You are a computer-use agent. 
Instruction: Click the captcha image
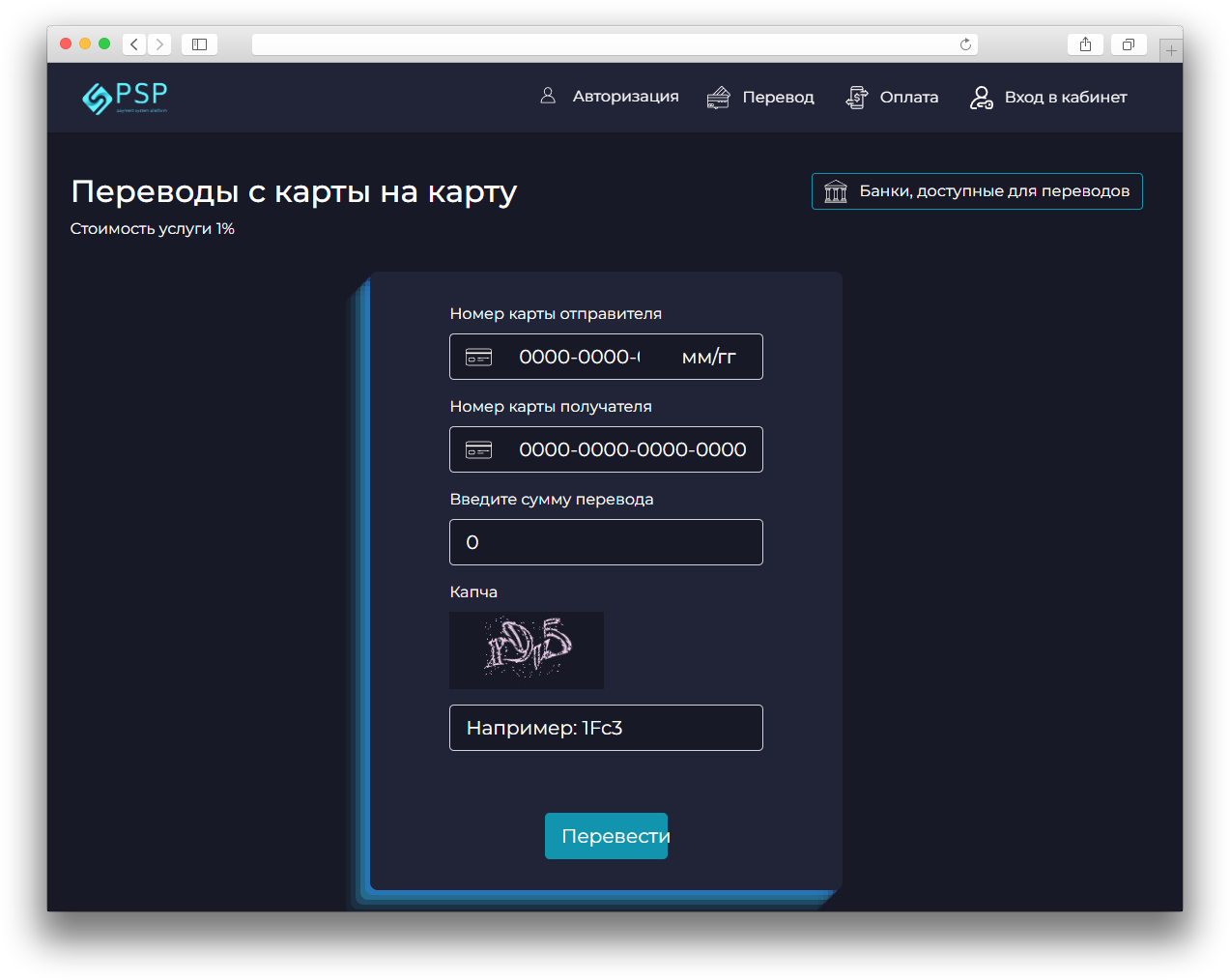pos(527,649)
